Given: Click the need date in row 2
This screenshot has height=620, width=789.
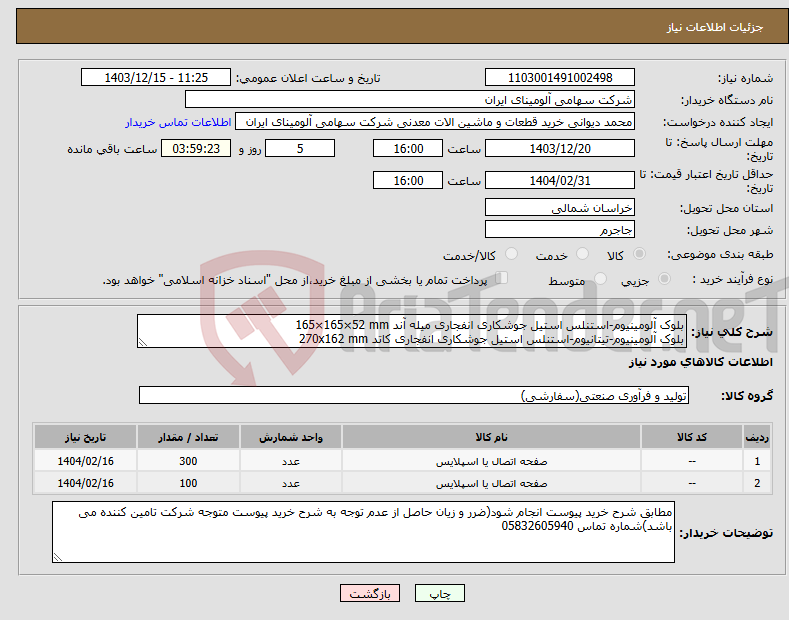Looking at the screenshot, I should [86, 483].
